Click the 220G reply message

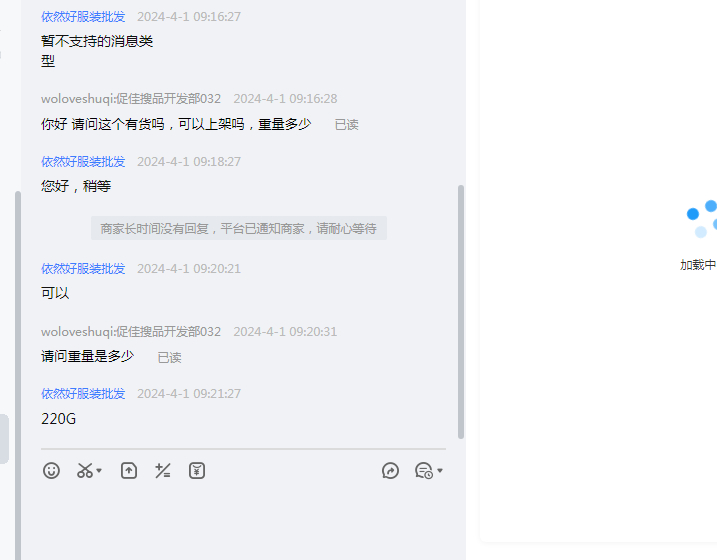[59, 419]
